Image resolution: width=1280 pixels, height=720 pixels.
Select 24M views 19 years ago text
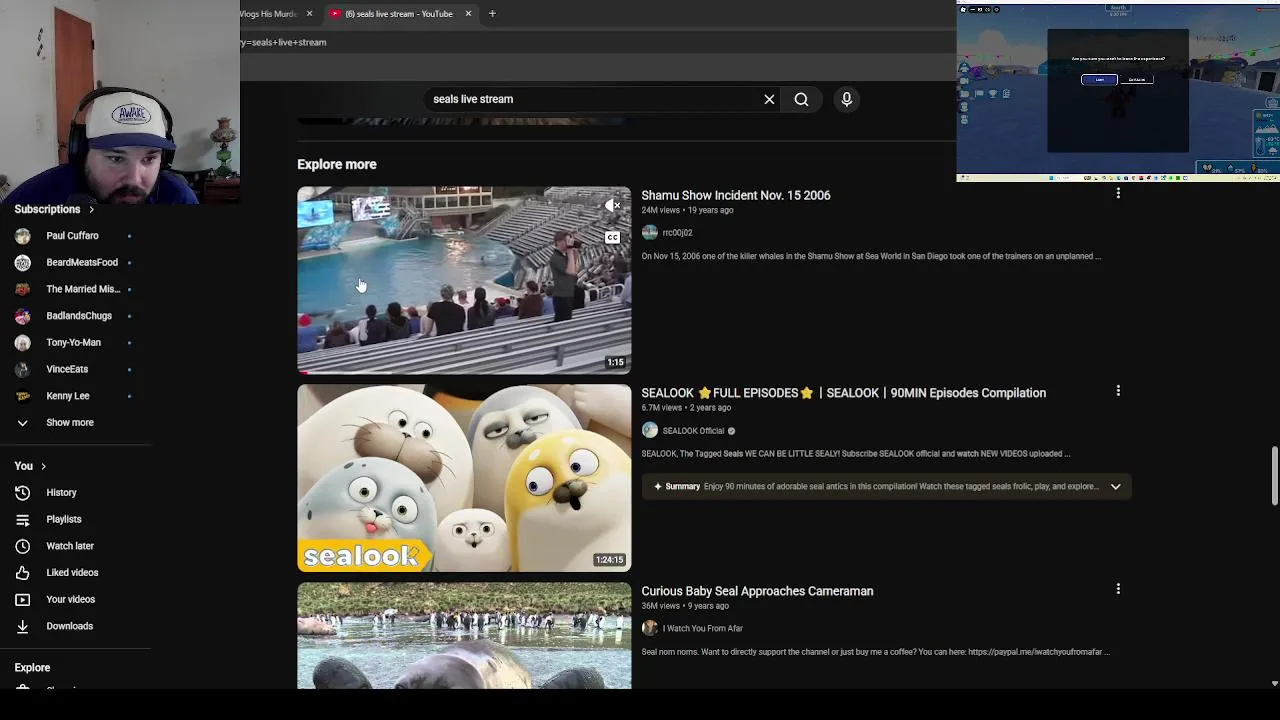click(687, 210)
